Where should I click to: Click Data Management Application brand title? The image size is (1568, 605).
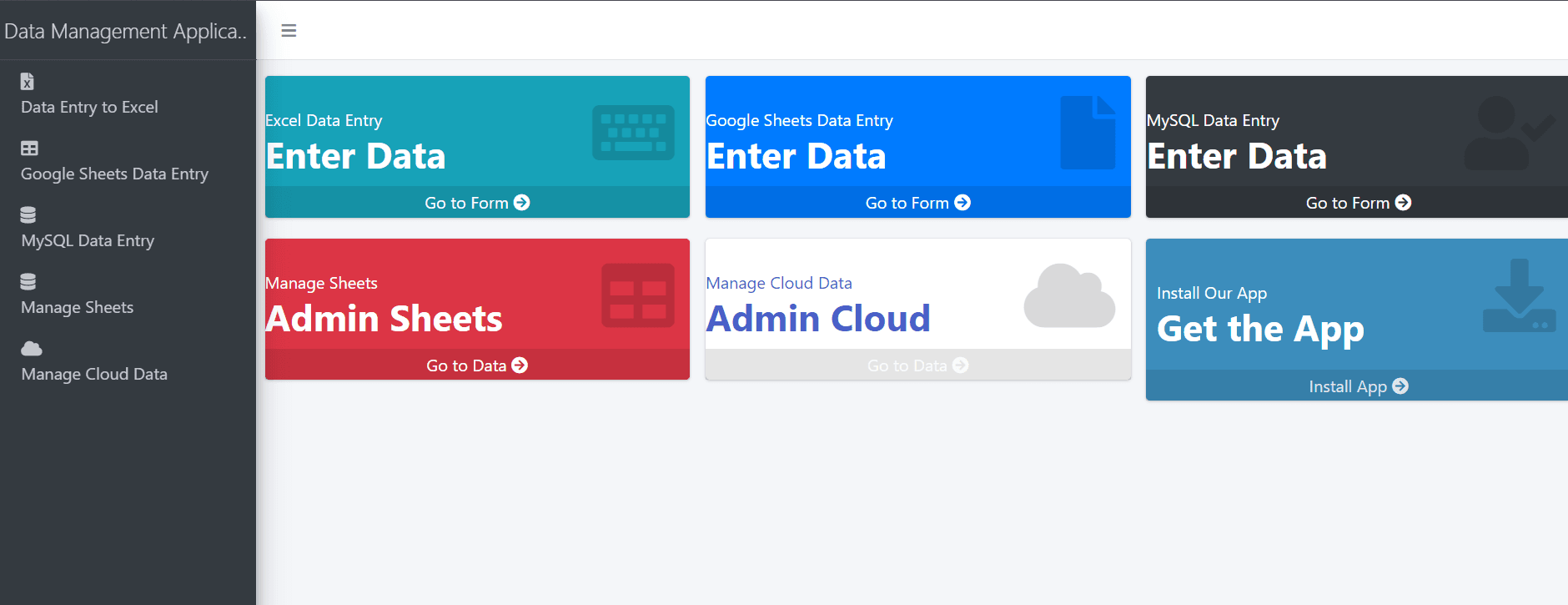[x=125, y=32]
